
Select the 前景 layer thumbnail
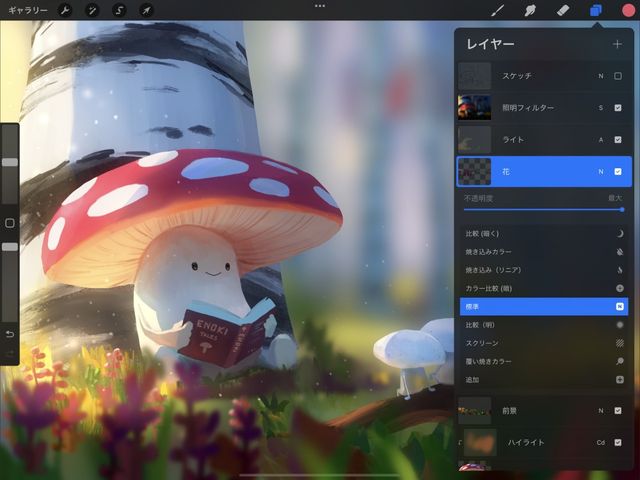tap(474, 411)
